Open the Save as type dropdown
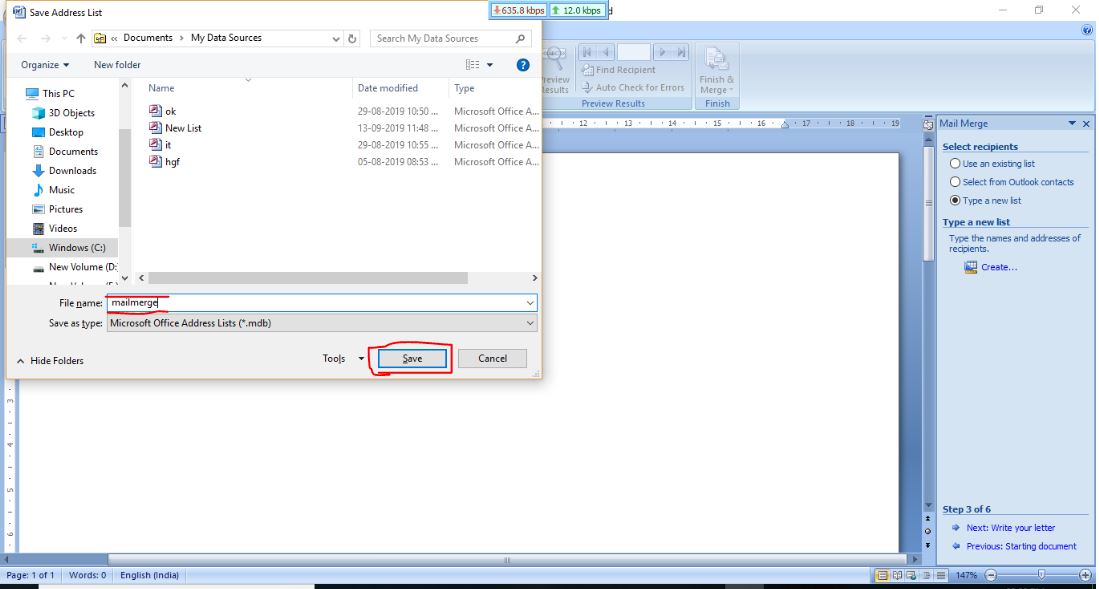 coord(530,322)
